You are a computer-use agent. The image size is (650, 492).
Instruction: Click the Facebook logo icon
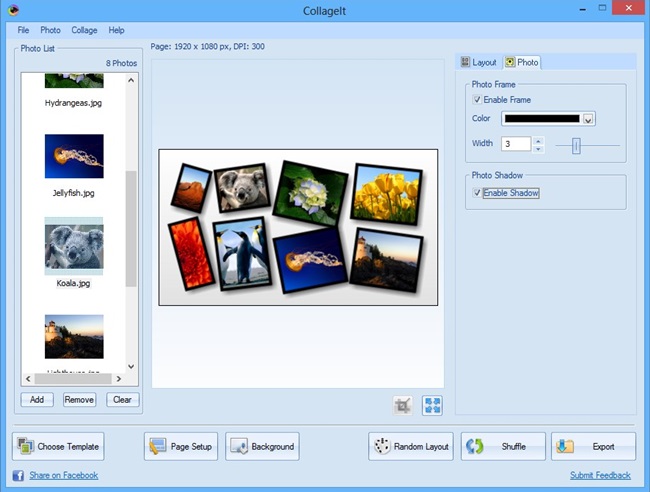click(18, 475)
